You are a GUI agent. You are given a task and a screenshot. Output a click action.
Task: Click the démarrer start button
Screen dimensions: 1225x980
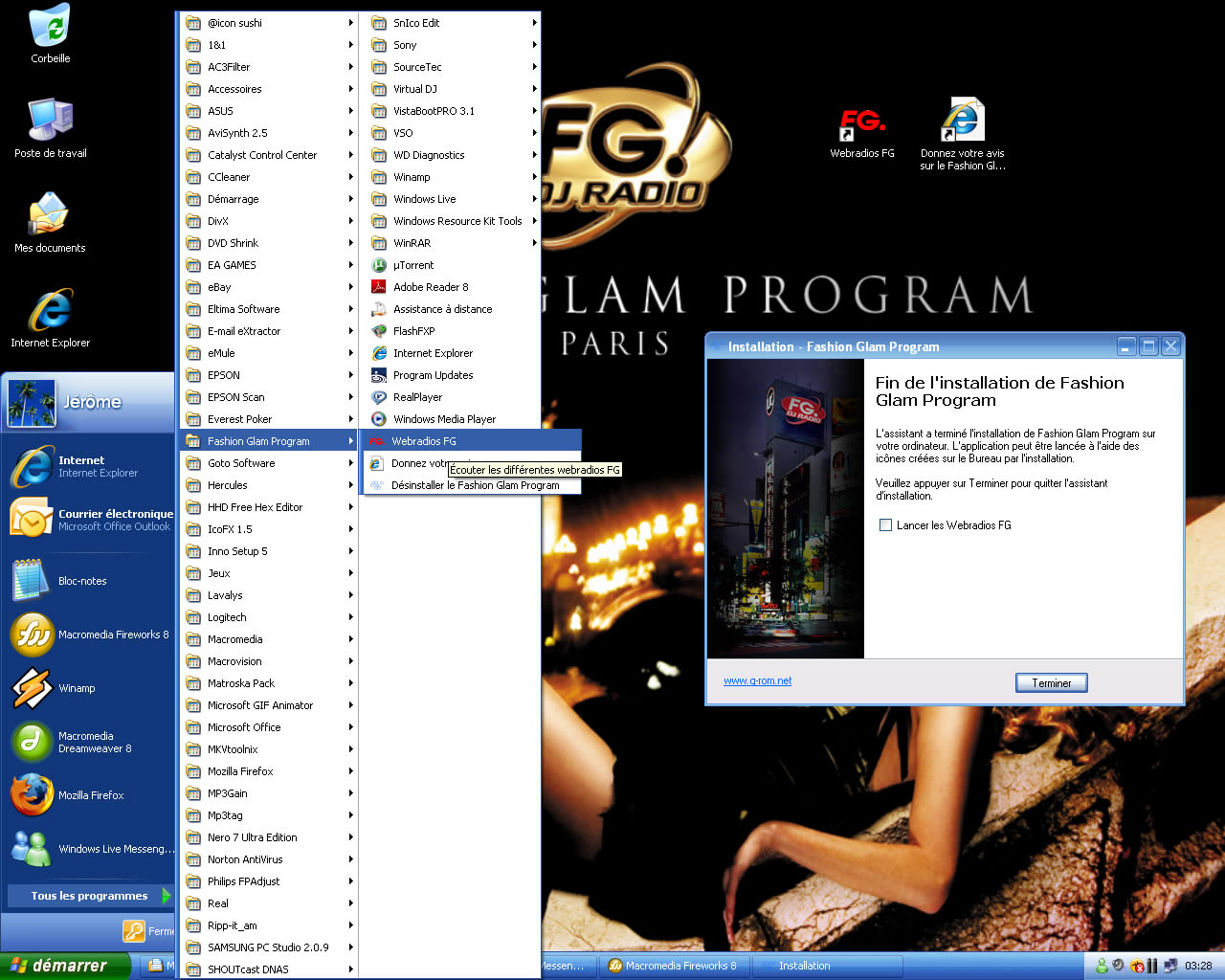[x=65, y=966]
